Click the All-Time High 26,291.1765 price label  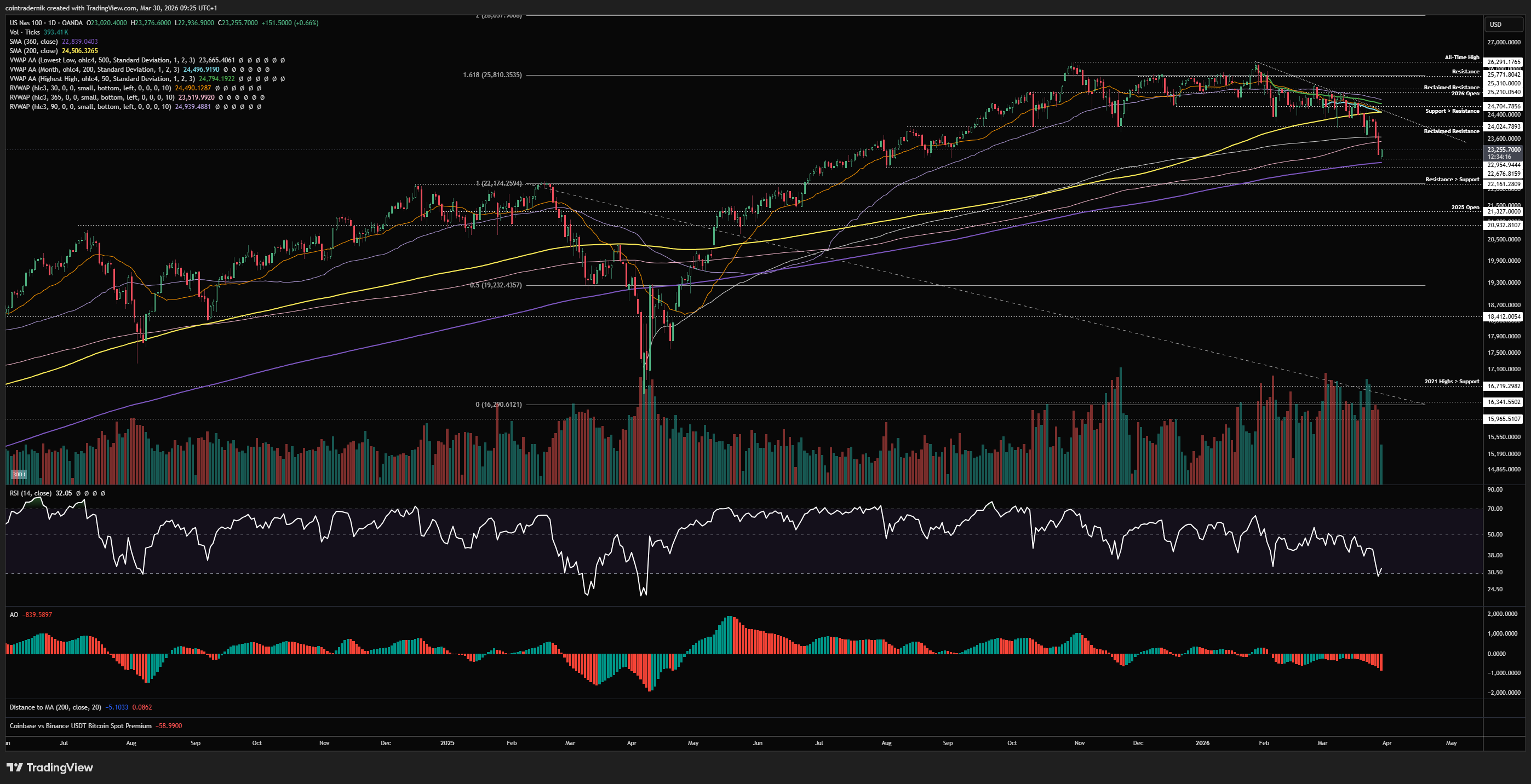point(1503,62)
